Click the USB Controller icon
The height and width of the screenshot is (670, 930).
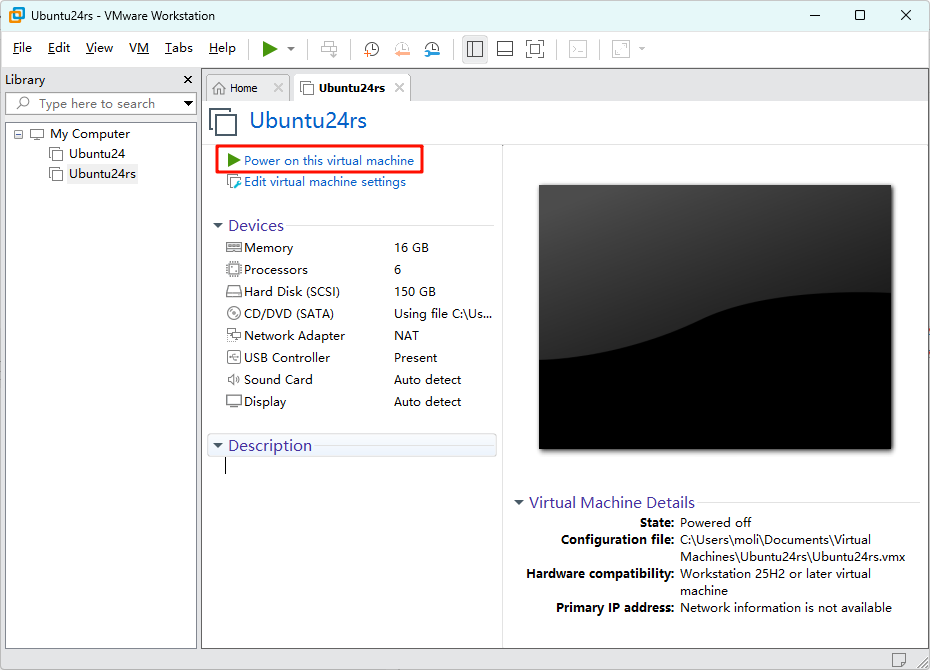point(234,357)
